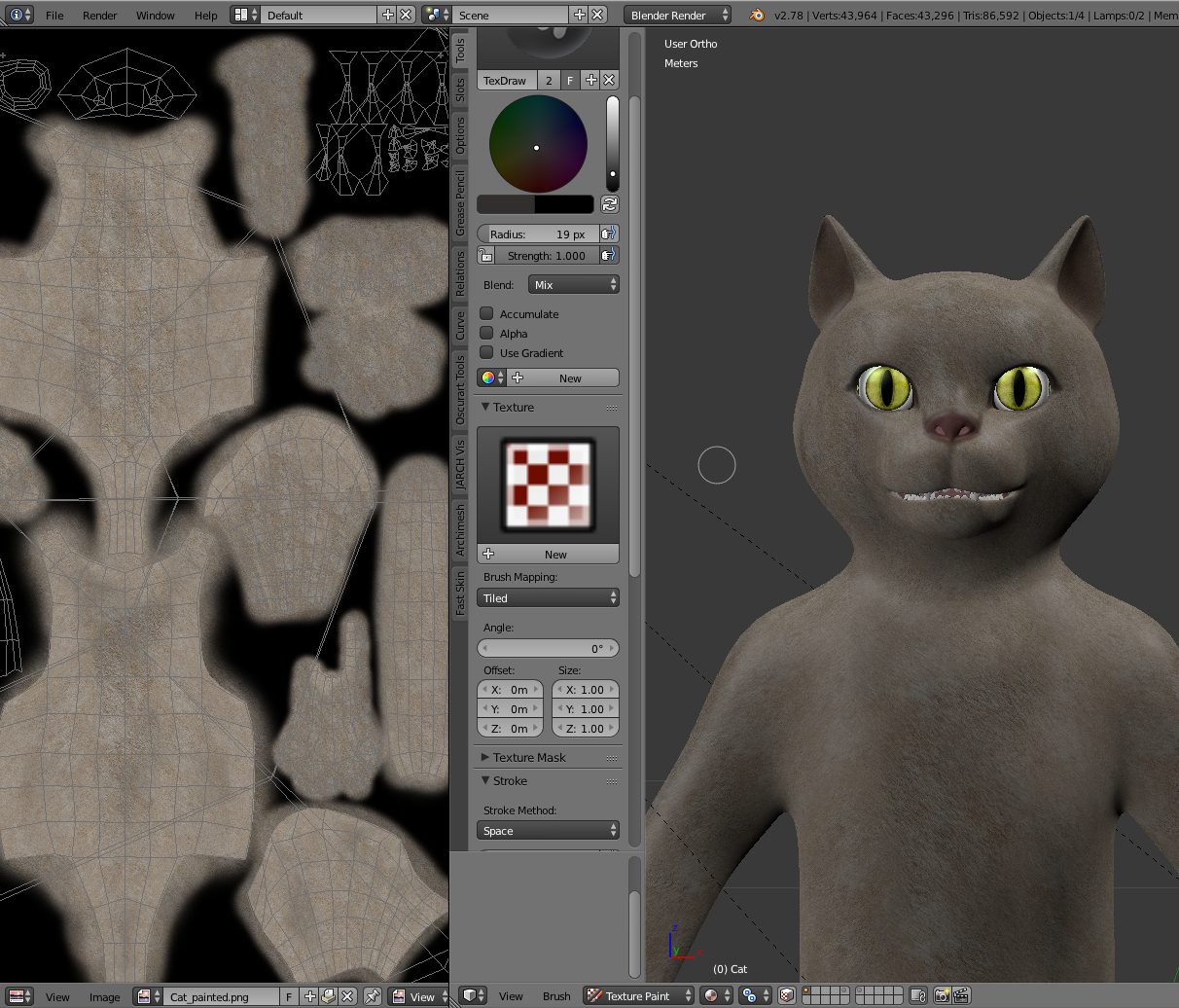Open the scene browse icon
Screen dimensions: 1179x1008
coord(437,15)
